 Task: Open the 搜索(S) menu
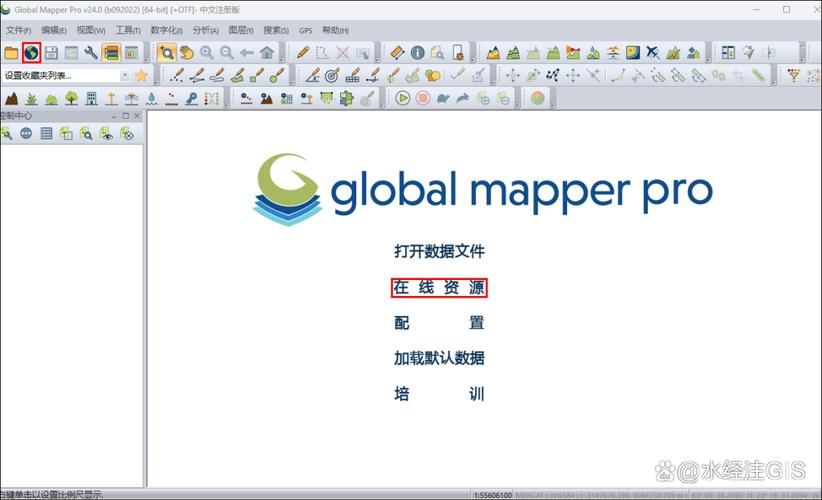point(276,30)
